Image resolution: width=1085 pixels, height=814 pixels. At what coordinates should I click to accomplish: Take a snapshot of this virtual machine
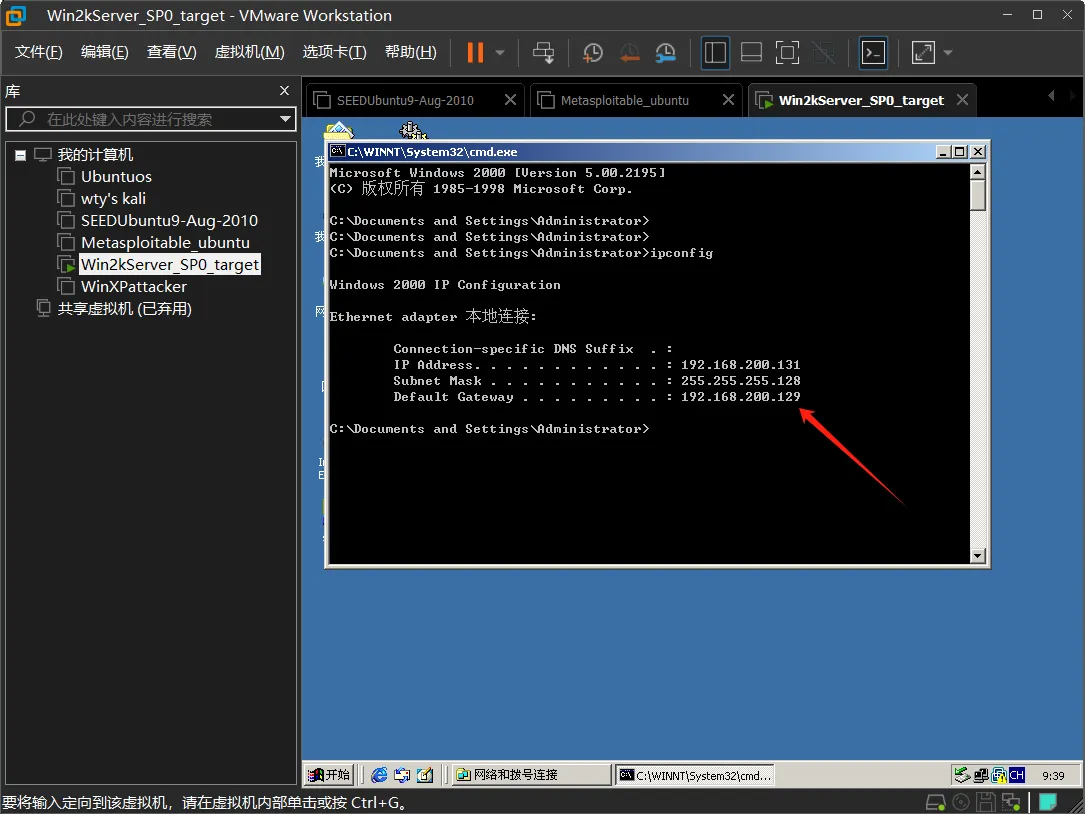(x=592, y=53)
